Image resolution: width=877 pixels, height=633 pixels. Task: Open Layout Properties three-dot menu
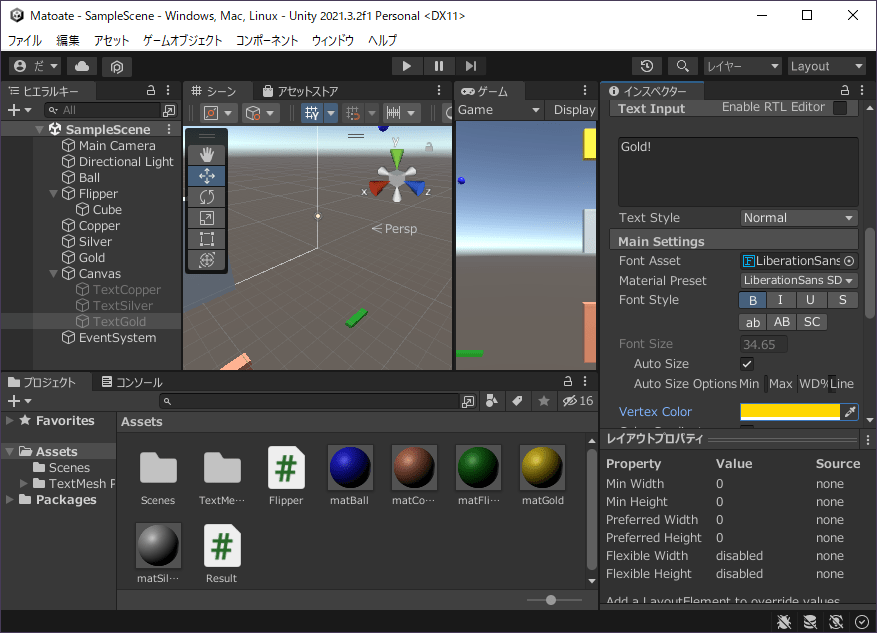(868, 440)
